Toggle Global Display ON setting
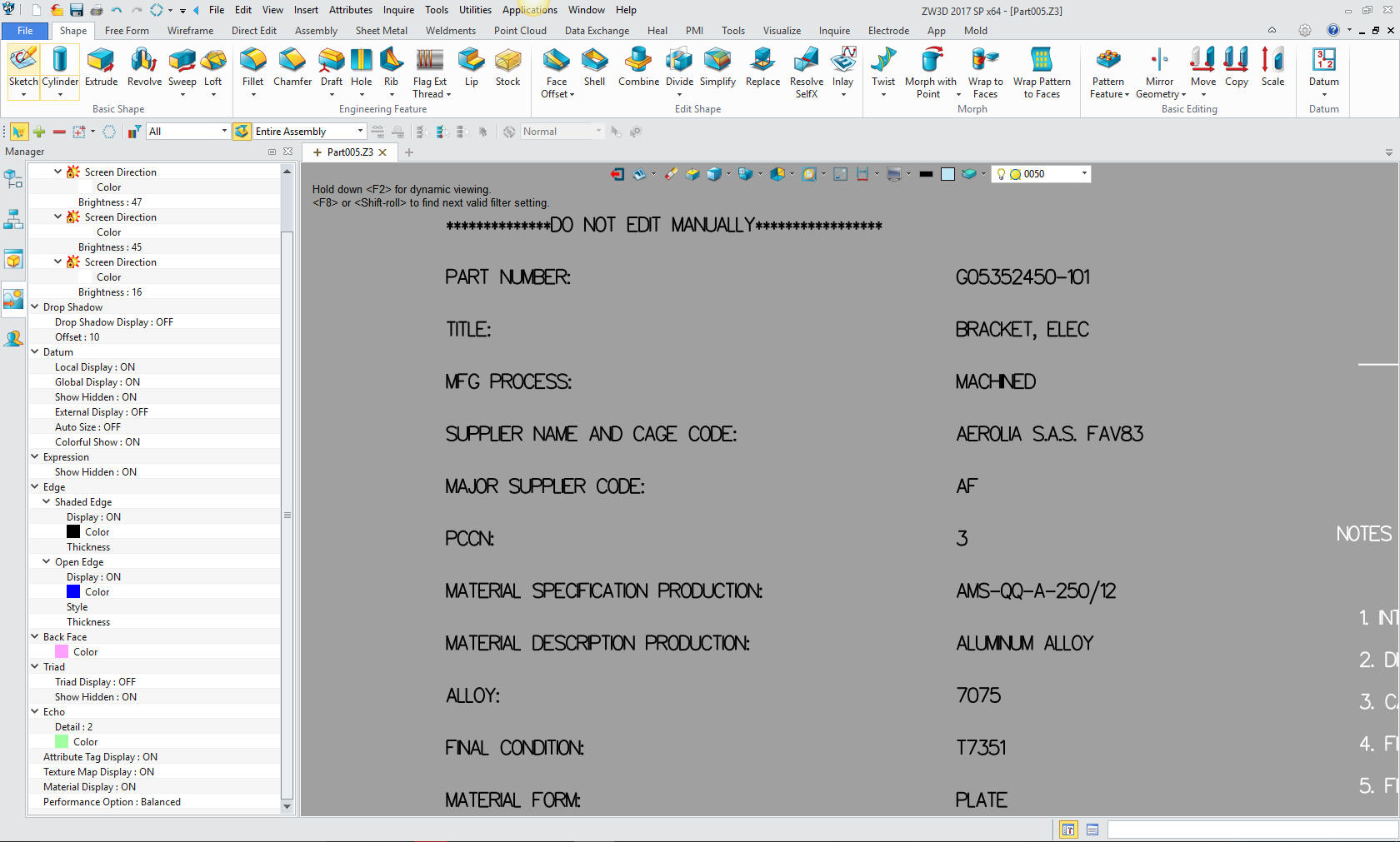 click(97, 382)
